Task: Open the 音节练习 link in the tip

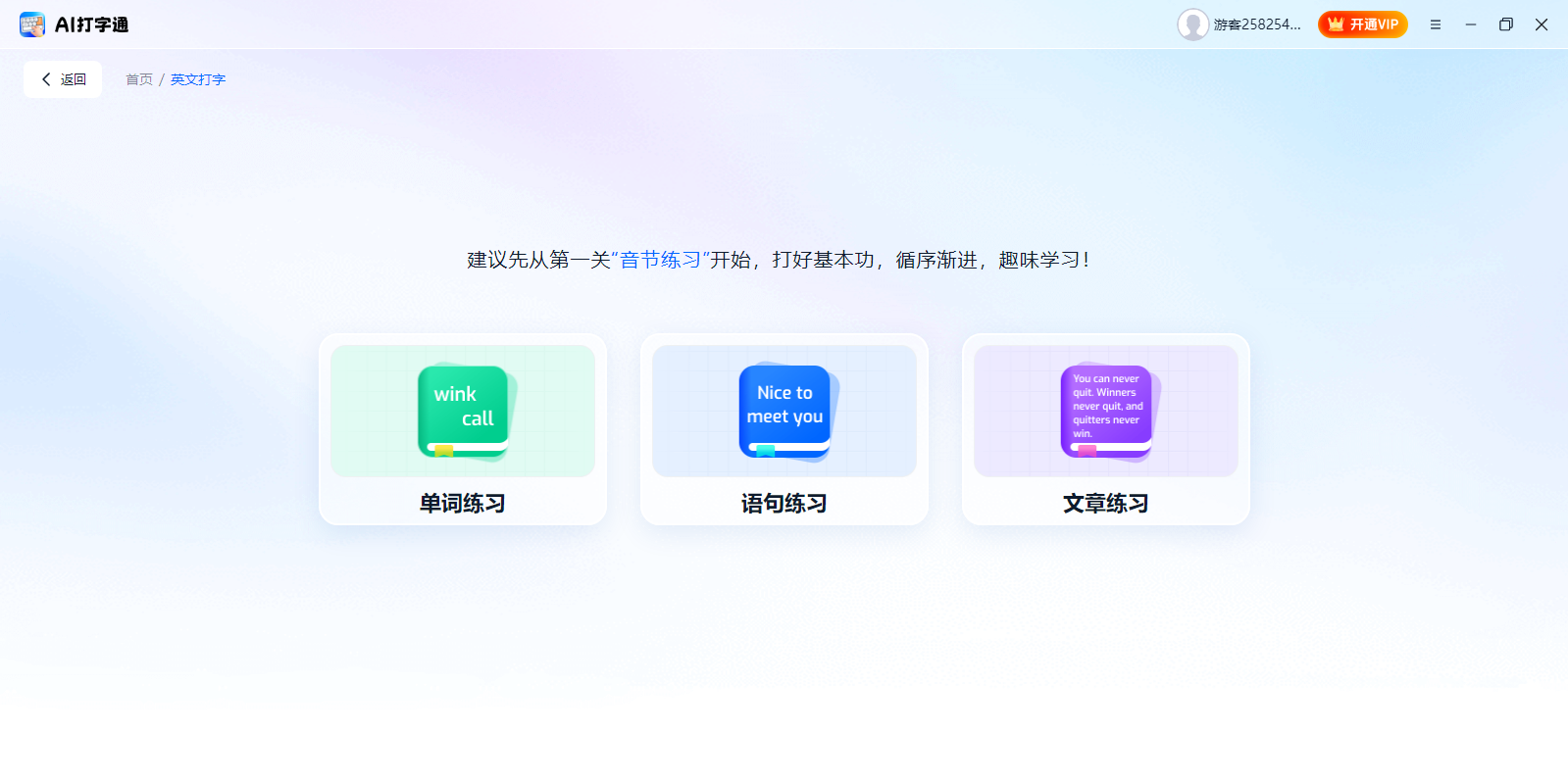Action: [660, 260]
